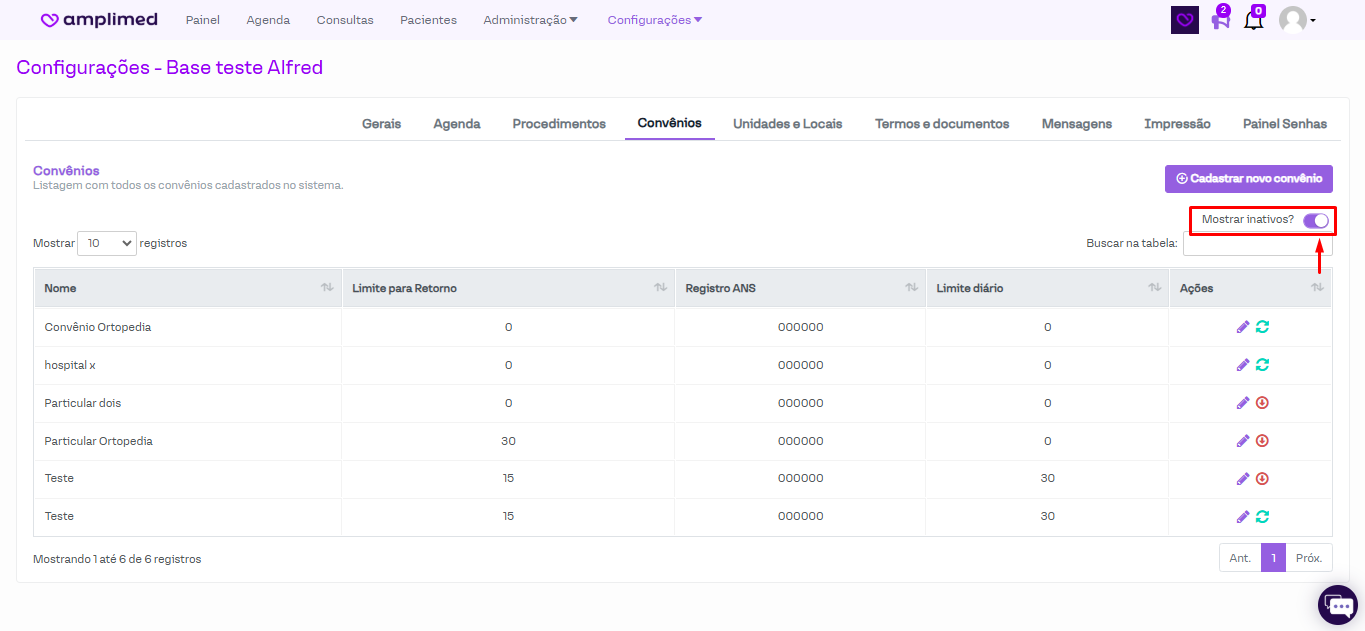This screenshot has width=1365, height=631.
Task: Go to next page with Próx.
Action: (1308, 558)
